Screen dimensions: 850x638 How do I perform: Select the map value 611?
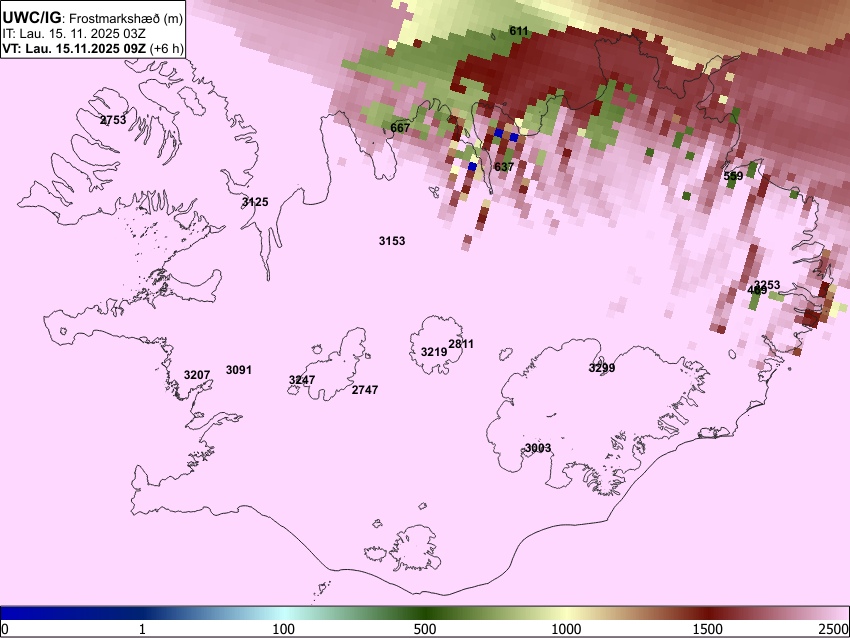point(519,31)
